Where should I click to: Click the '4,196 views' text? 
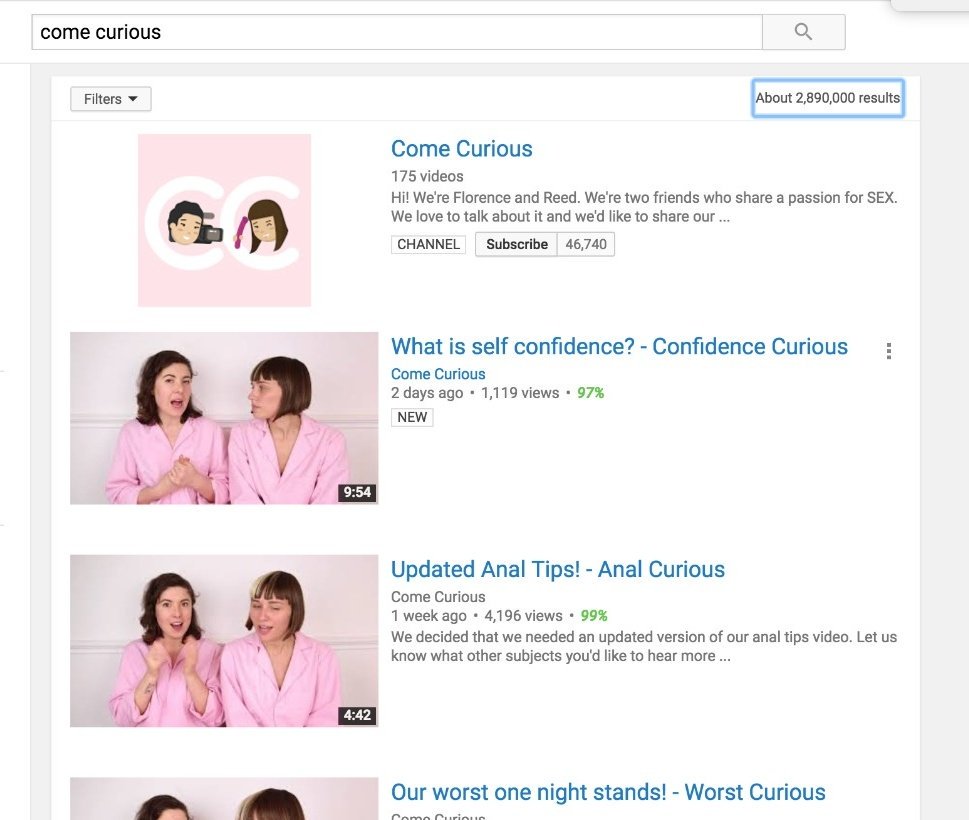523,616
